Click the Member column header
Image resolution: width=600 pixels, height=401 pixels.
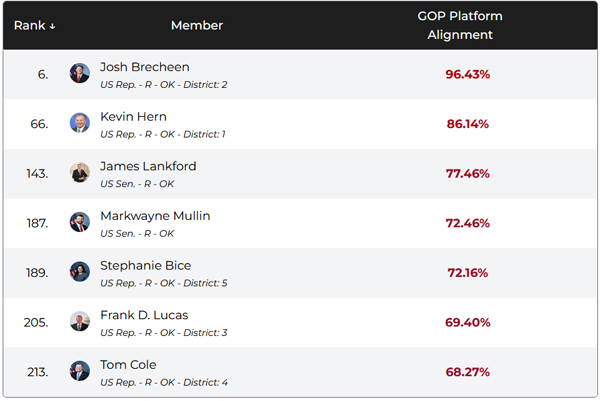coord(197,25)
